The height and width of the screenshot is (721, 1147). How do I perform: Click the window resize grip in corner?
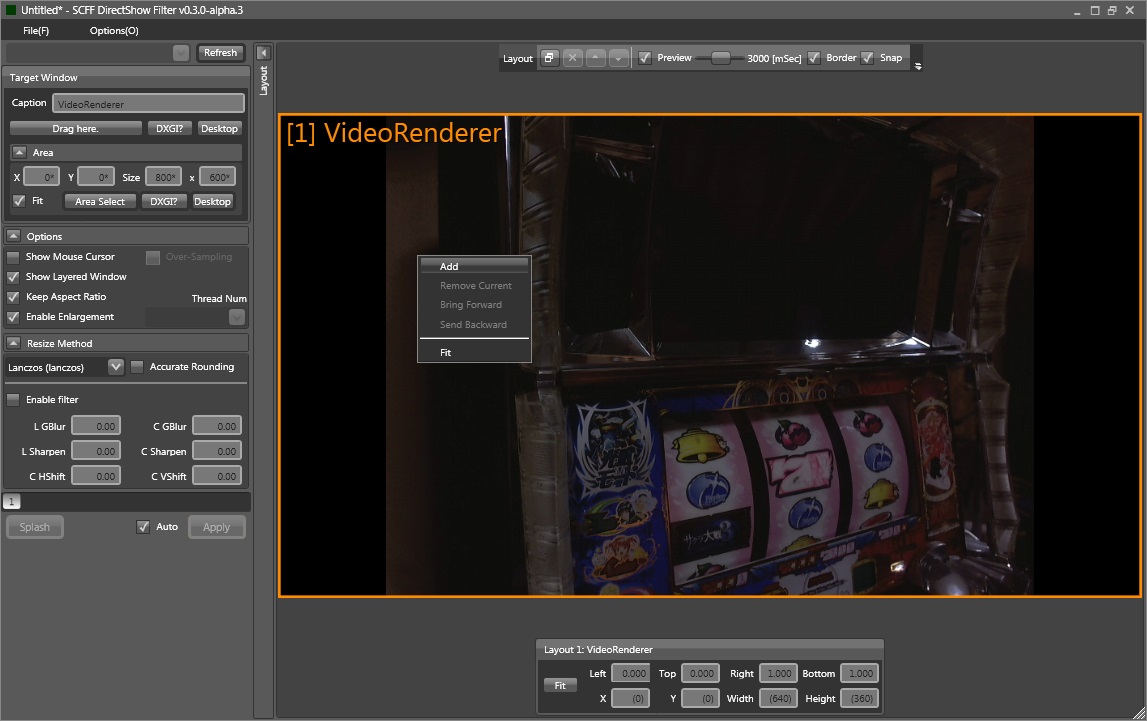[1139, 713]
